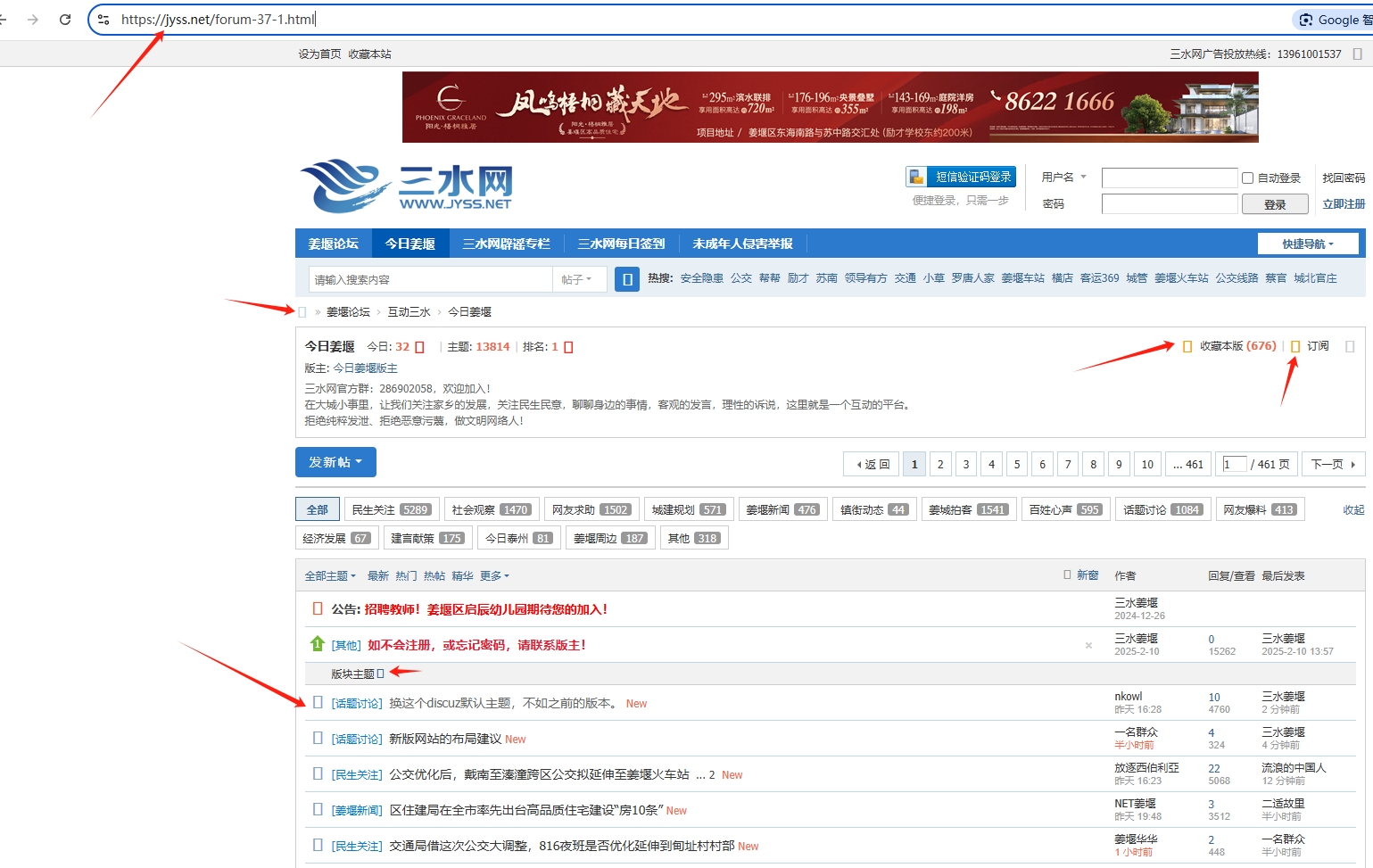Click the thread icon before 公交优化后
The image size is (1373, 868).
317,773
